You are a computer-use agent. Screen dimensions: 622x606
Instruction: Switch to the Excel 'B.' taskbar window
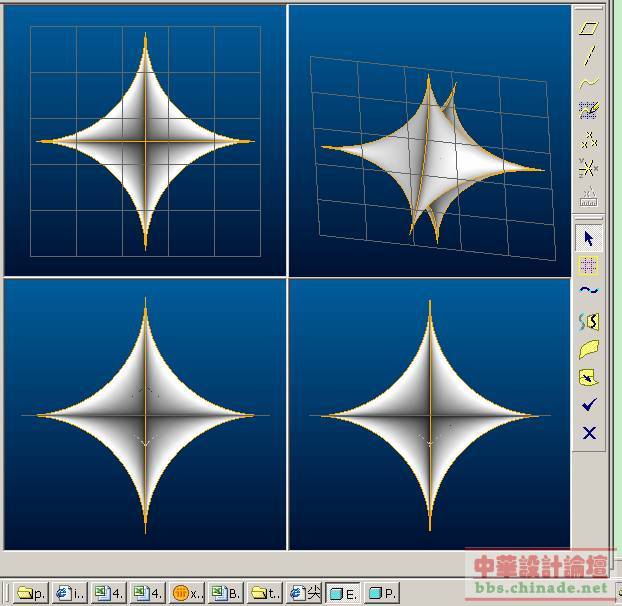(x=225, y=593)
